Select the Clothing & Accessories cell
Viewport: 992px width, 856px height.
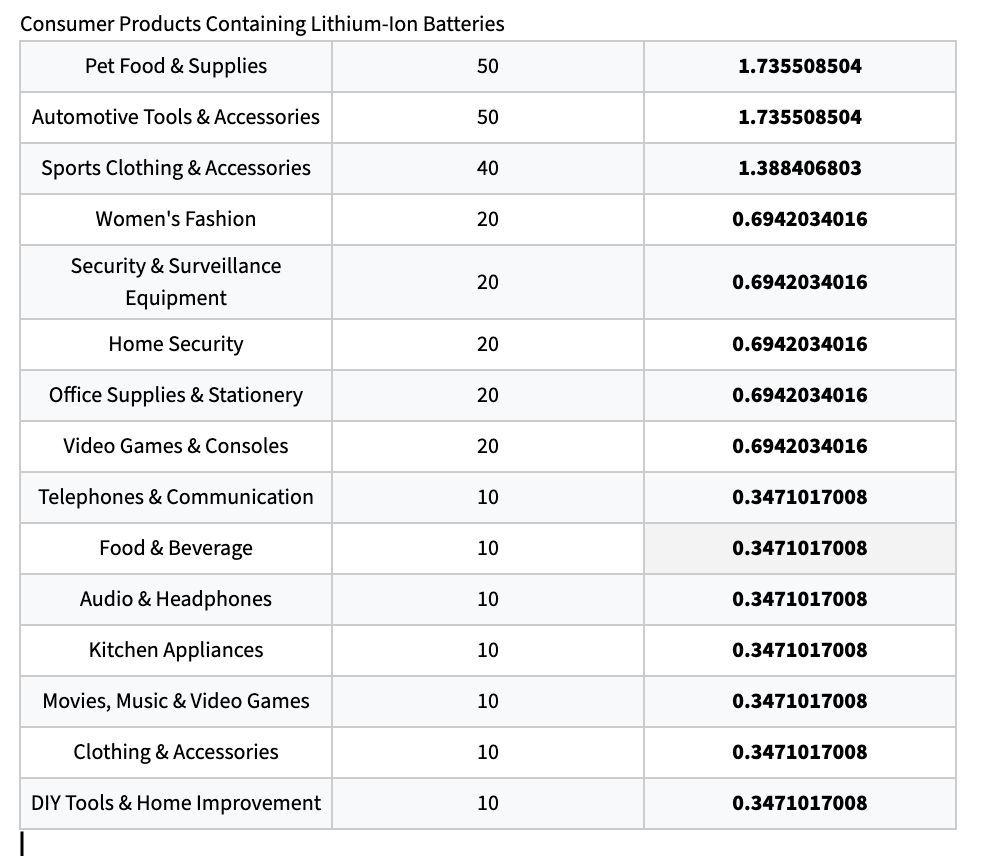pyautogui.click(x=176, y=752)
